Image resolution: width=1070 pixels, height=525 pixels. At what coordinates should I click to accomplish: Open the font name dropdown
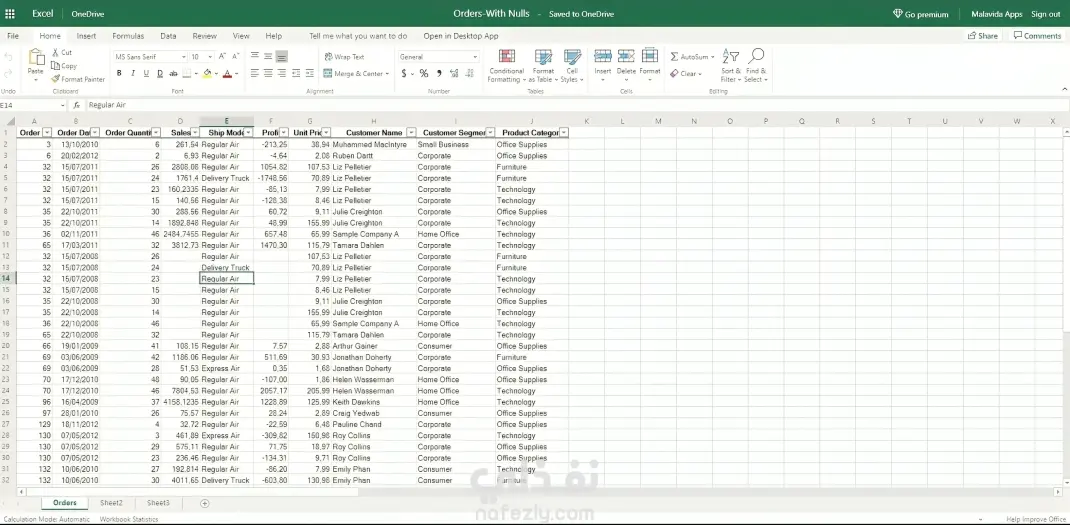click(184, 57)
